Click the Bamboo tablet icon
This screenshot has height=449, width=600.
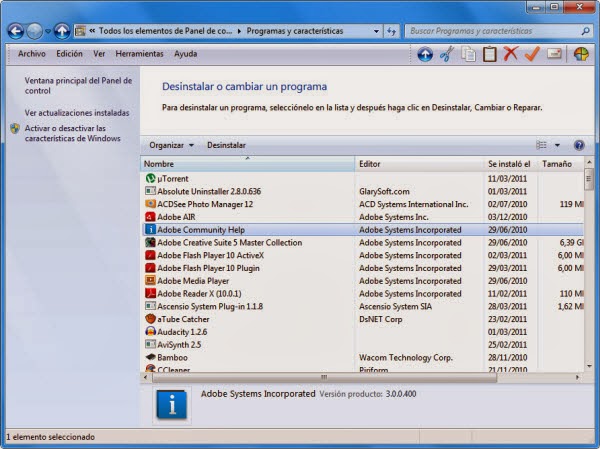point(150,357)
